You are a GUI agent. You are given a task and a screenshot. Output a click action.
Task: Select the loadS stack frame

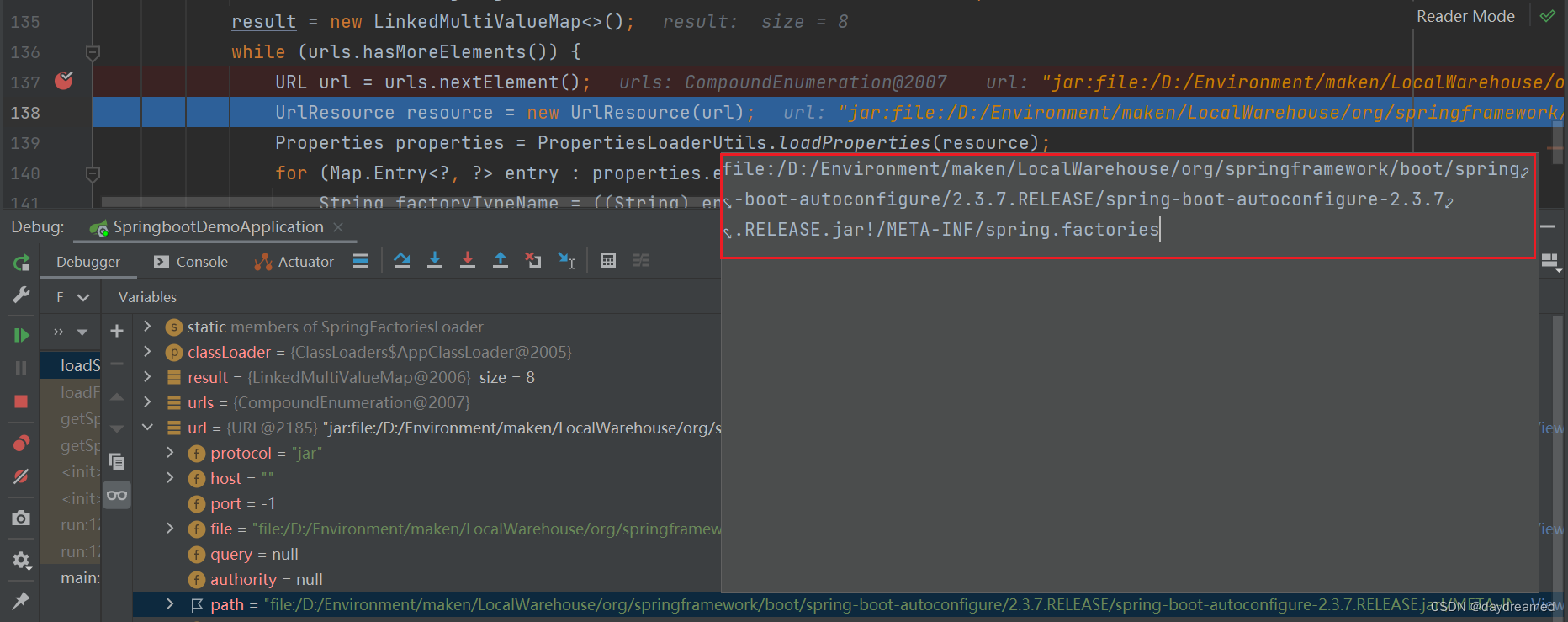[71, 365]
